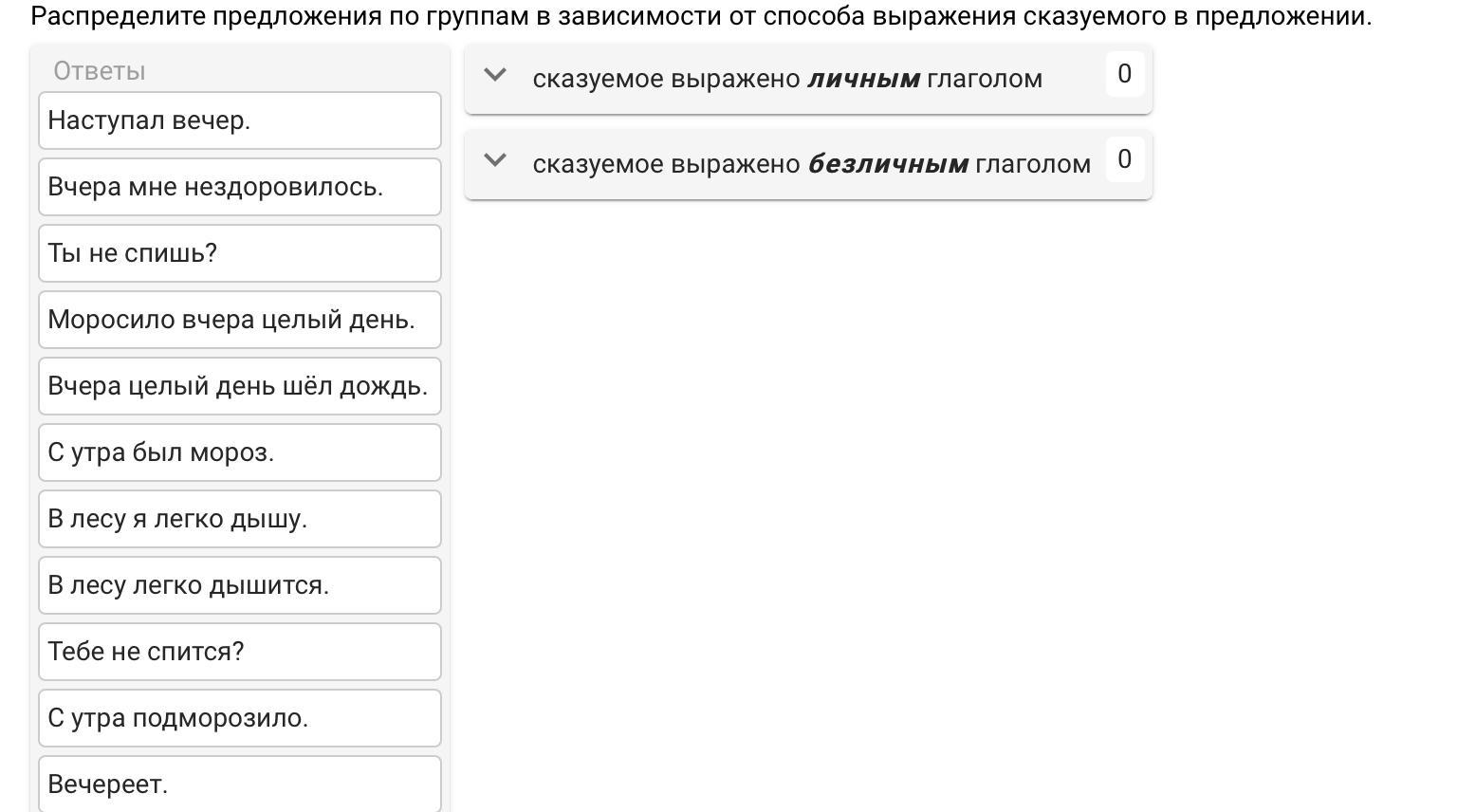Click the counter badge of 'безличным глаголом' group
Image resolution: width=1457 pixels, height=812 pixels.
1125,159
